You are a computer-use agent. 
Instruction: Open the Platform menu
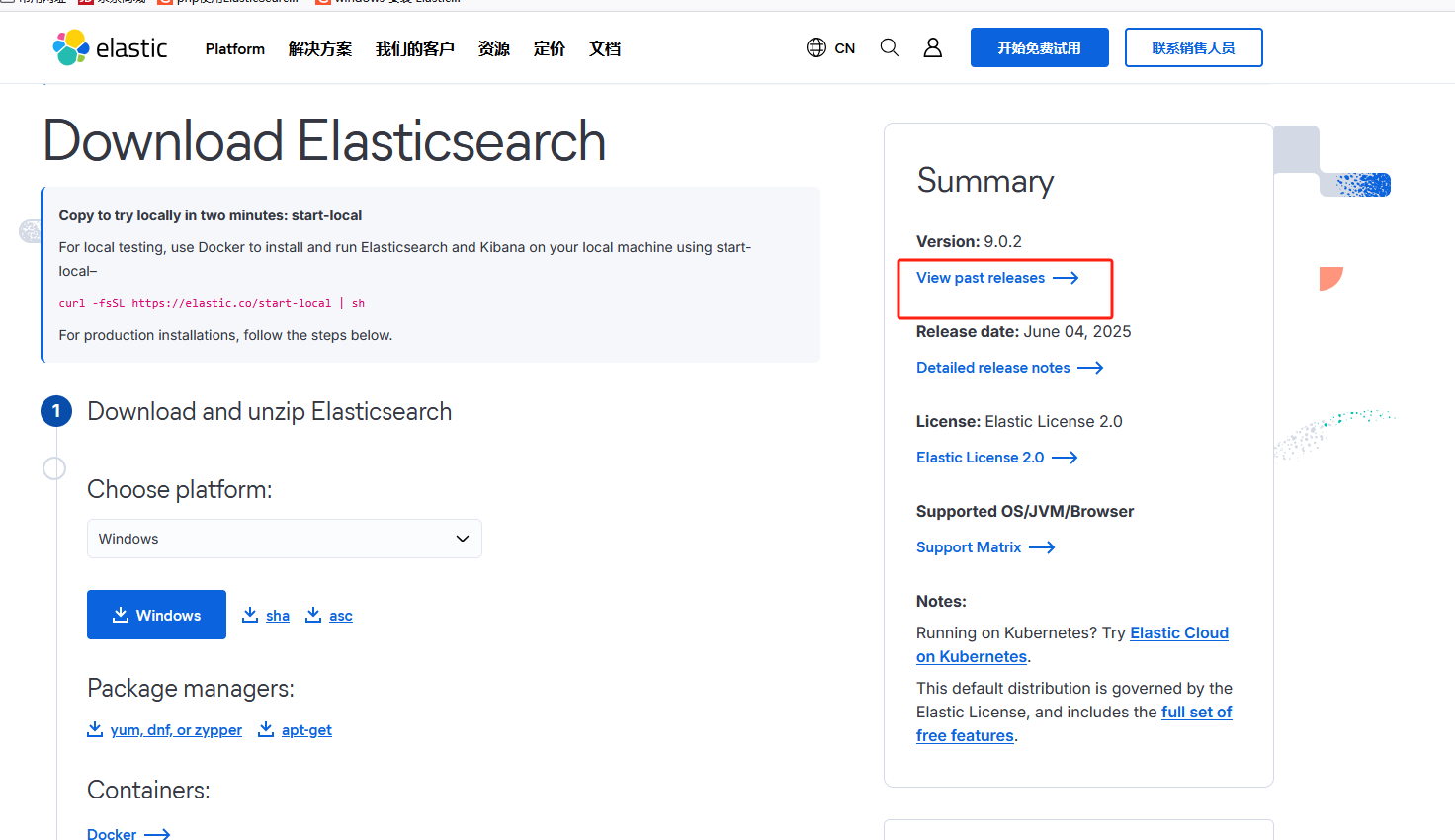tap(234, 48)
